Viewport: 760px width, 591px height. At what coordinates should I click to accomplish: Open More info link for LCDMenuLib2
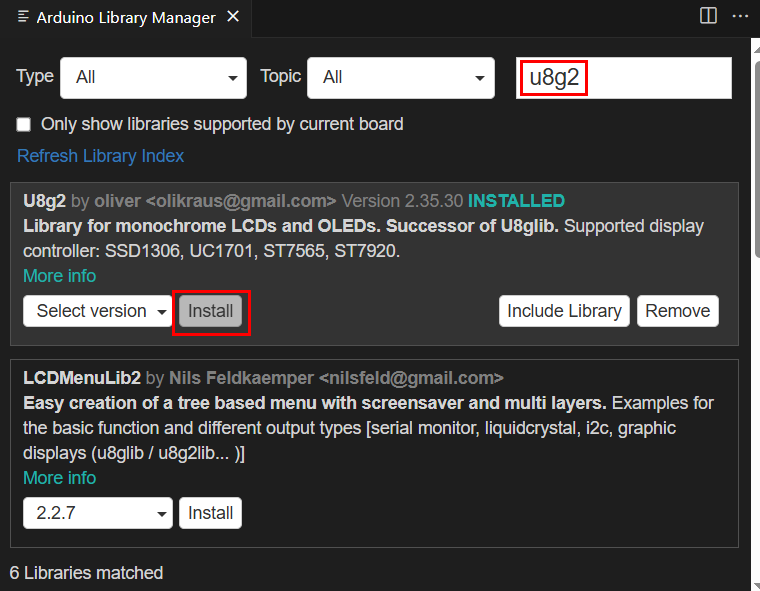pyautogui.click(x=59, y=478)
